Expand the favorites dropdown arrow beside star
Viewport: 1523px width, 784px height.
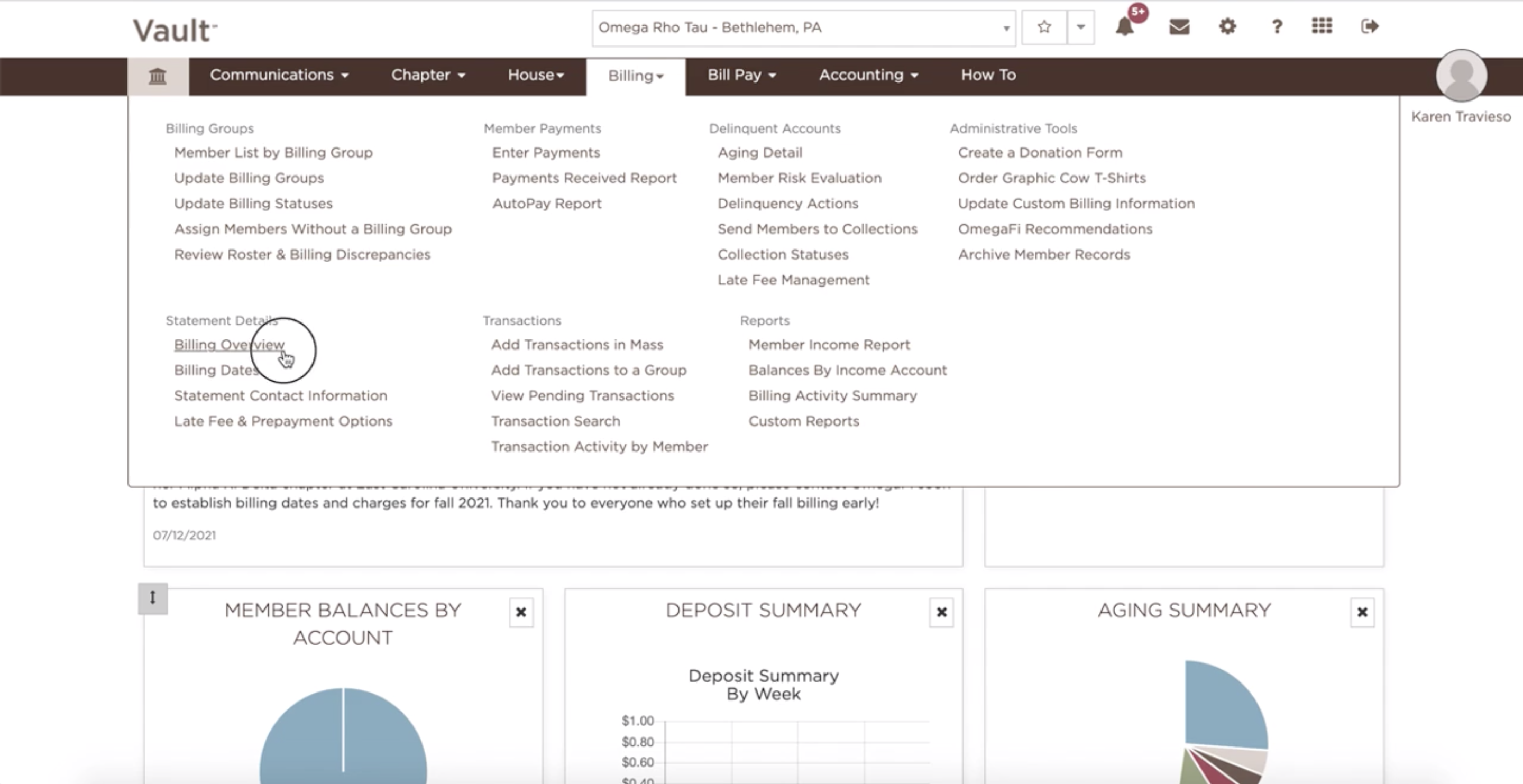click(1080, 27)
